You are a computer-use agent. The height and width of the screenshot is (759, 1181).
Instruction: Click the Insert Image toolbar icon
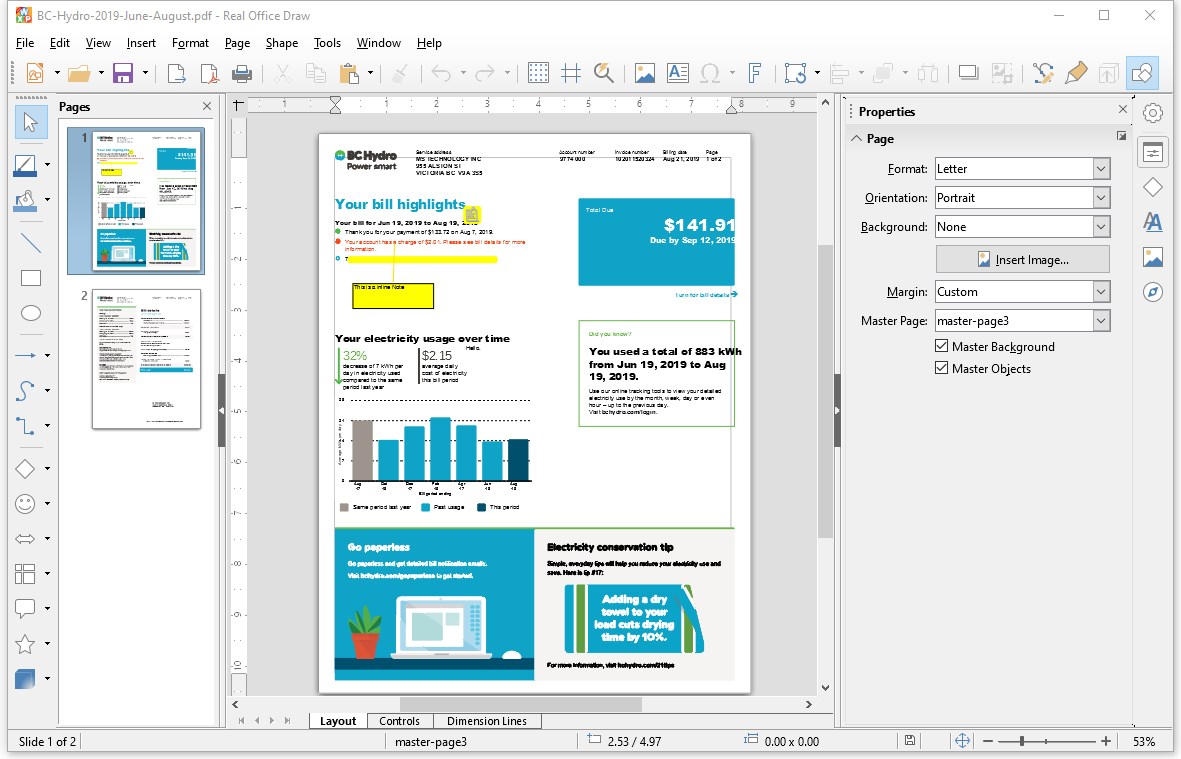(645, 73)
